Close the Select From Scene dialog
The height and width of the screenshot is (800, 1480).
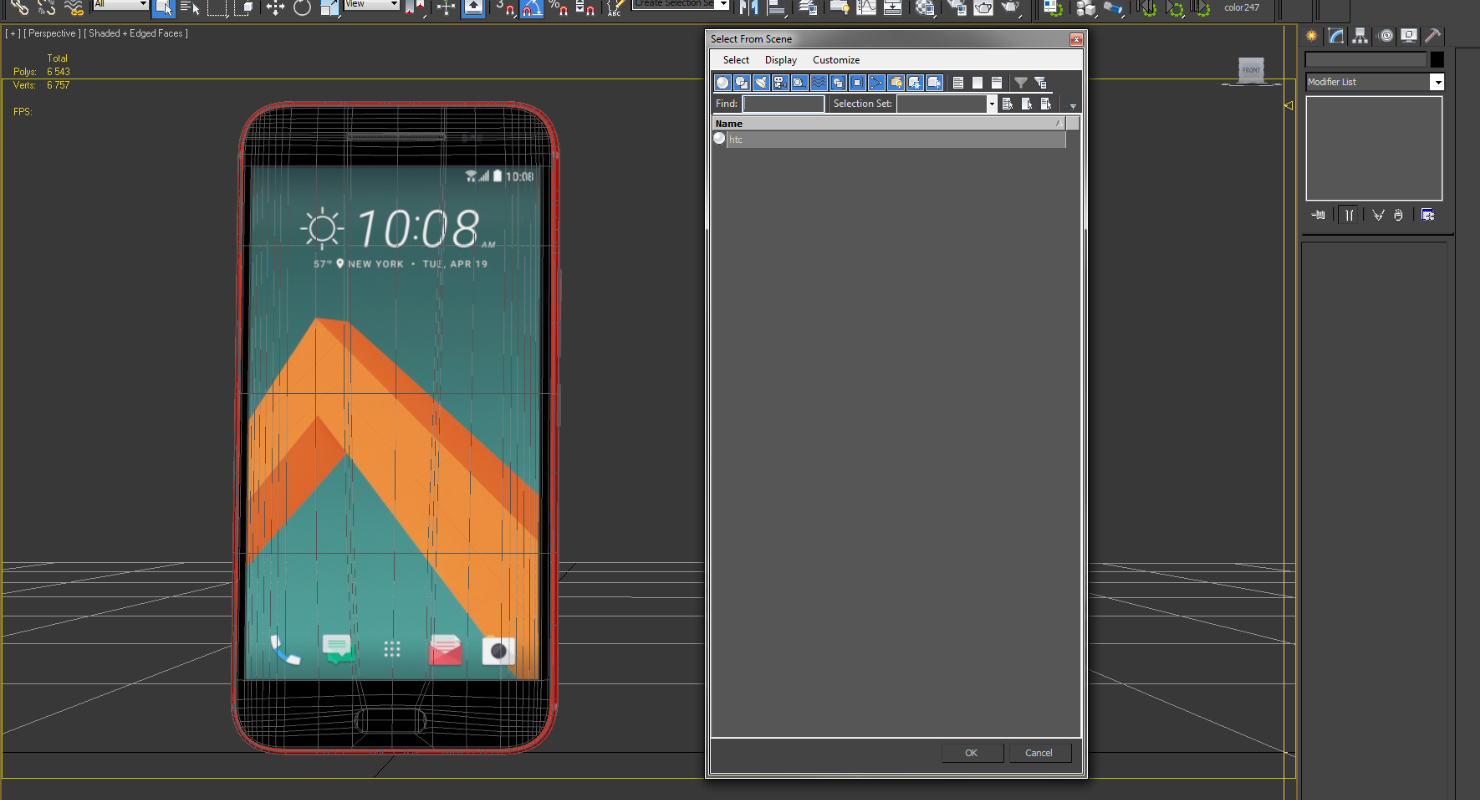click(1076, 39)
